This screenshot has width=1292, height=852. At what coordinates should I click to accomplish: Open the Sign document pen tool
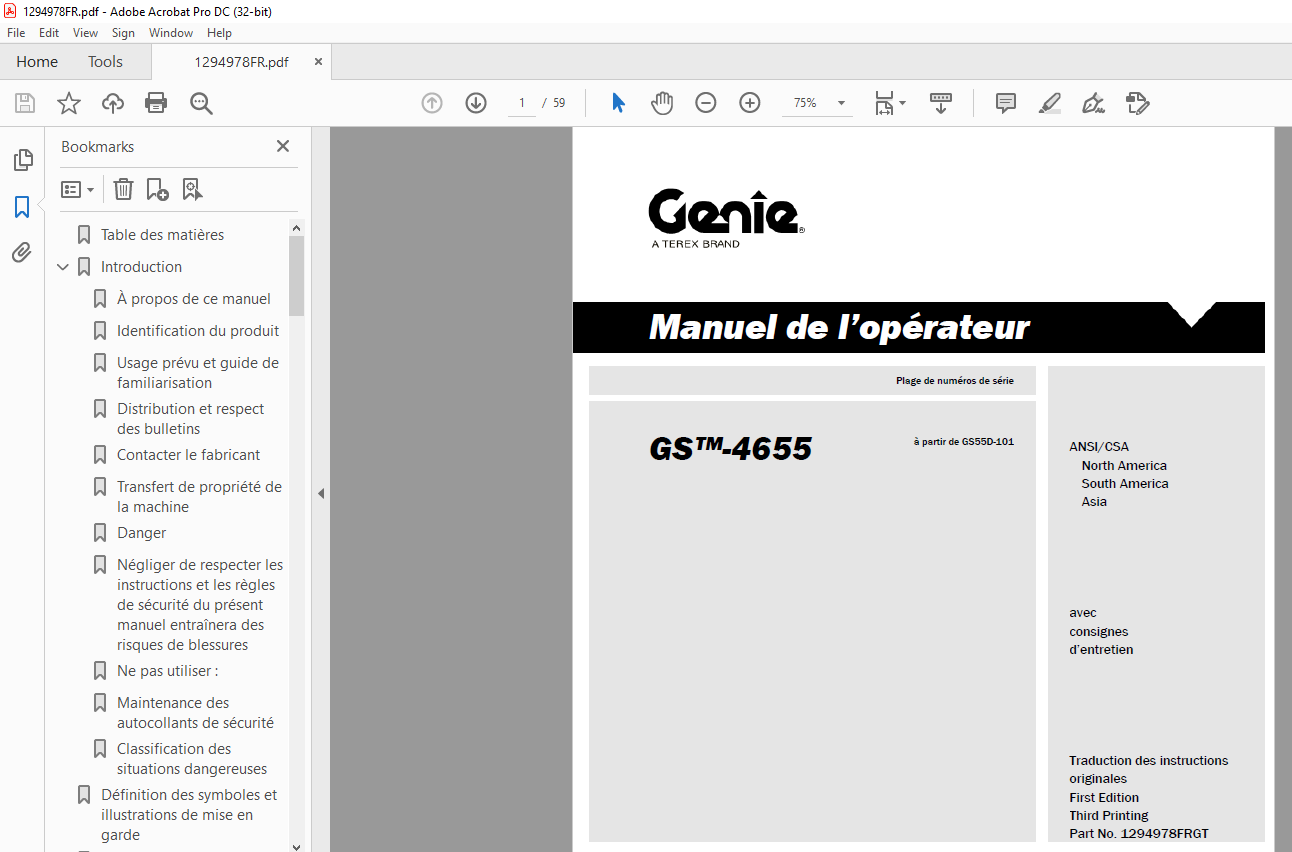tap(1093, 103)
